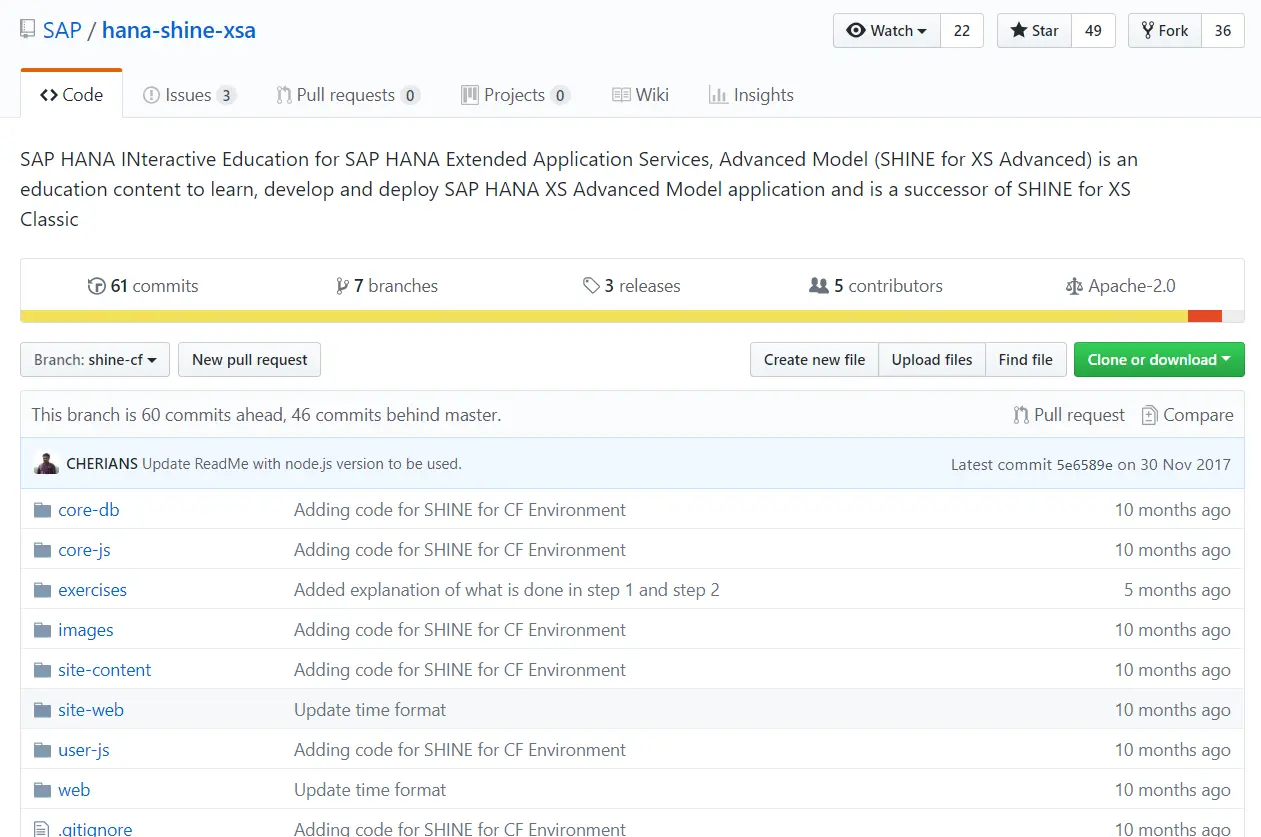
Task: Open the .gitignore file
Action: (x=95, y=829)
